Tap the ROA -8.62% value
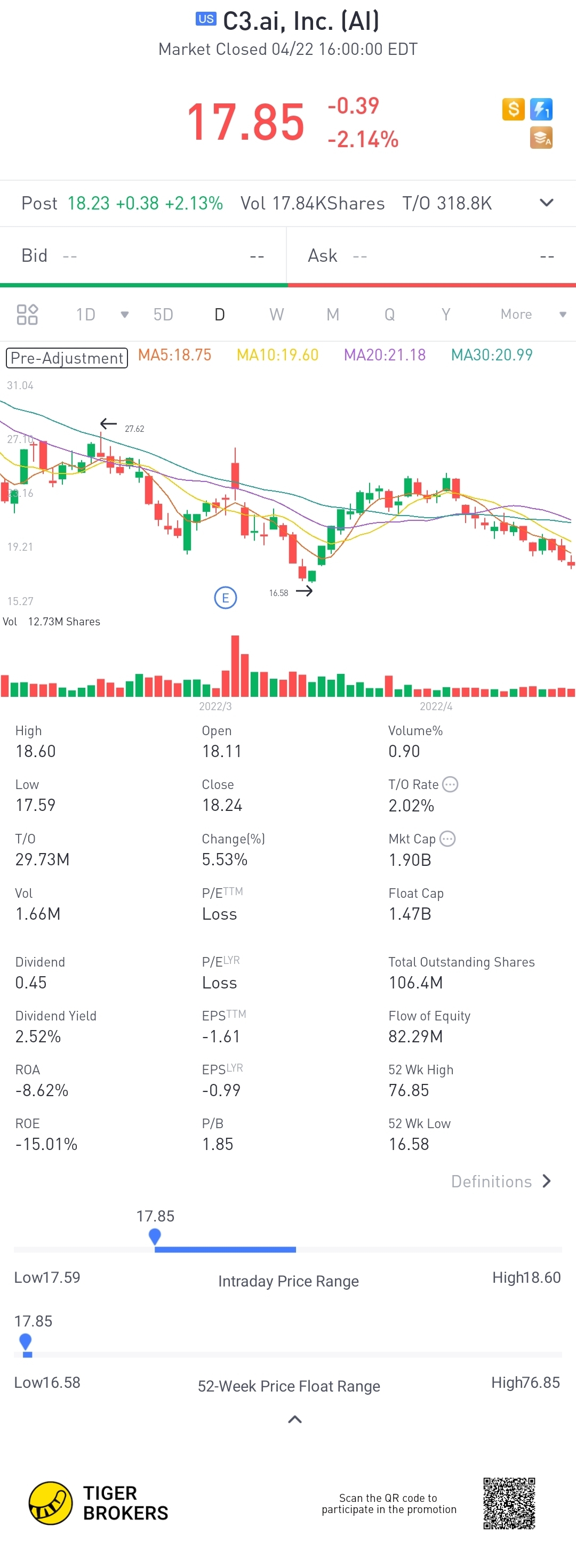Screen dimensions: 576x1568 coord(42,1090)
